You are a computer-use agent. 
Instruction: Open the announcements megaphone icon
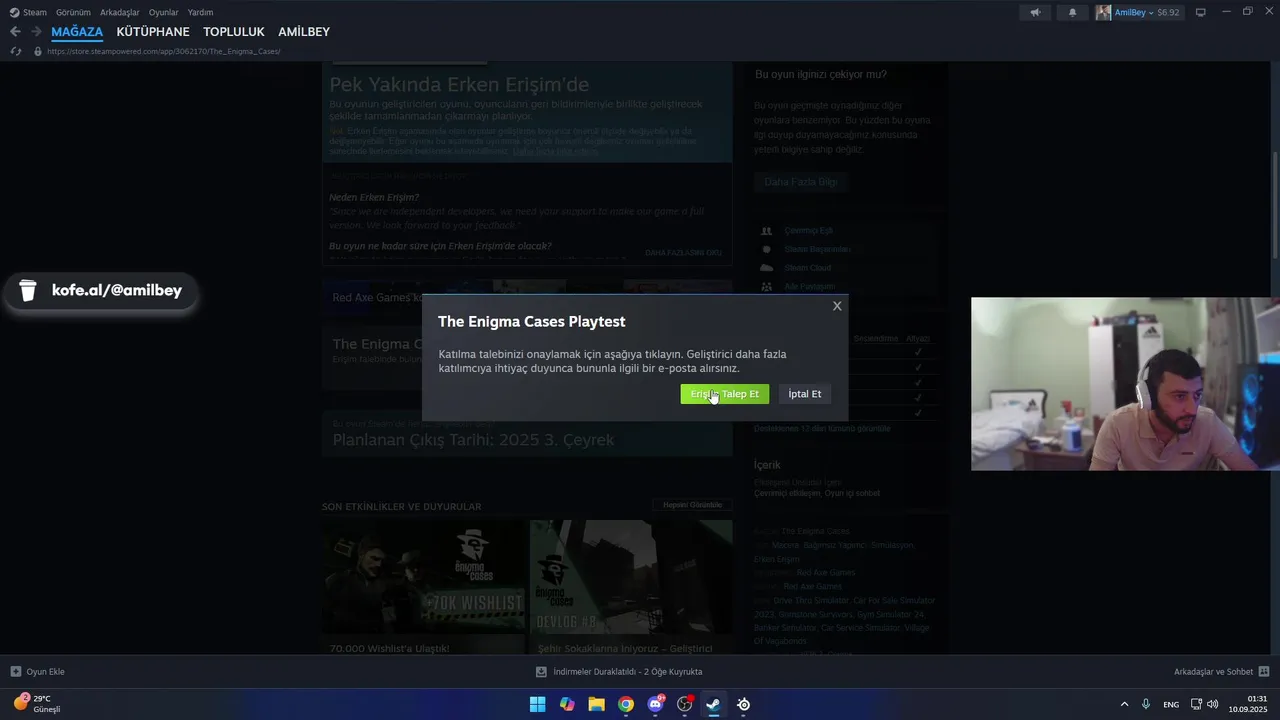(x=1035, y=12)
